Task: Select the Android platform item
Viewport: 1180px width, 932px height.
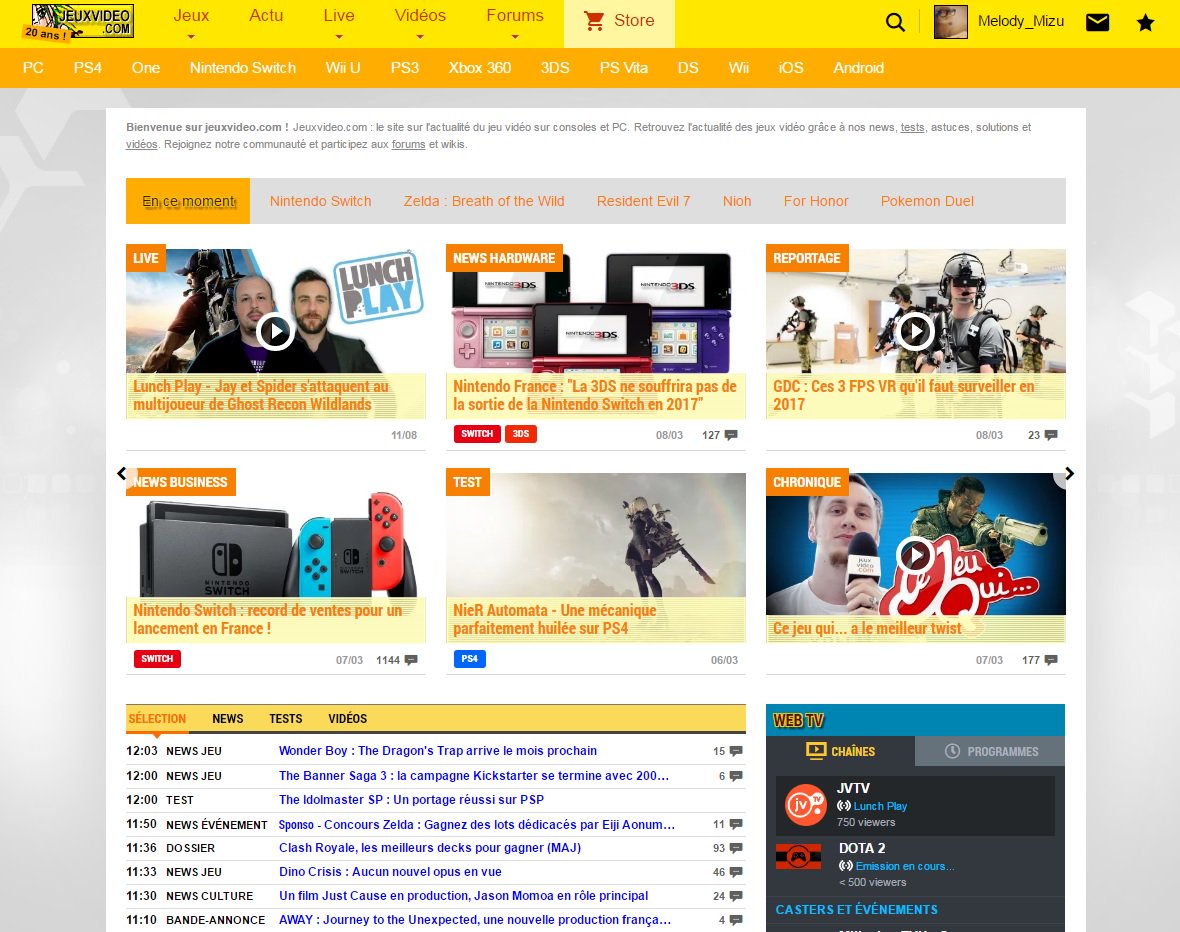Action: [x=858, y=68]
